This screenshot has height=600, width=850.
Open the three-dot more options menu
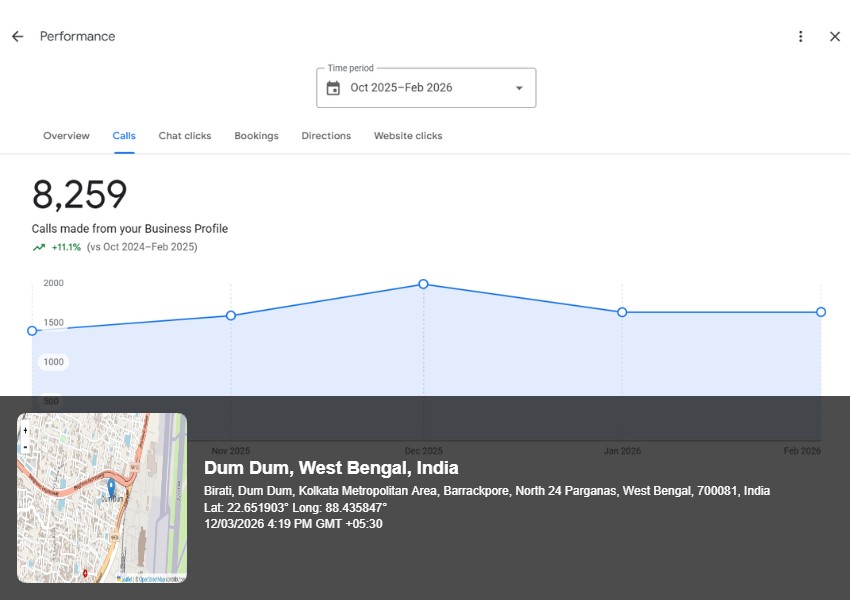coord(800,36)
